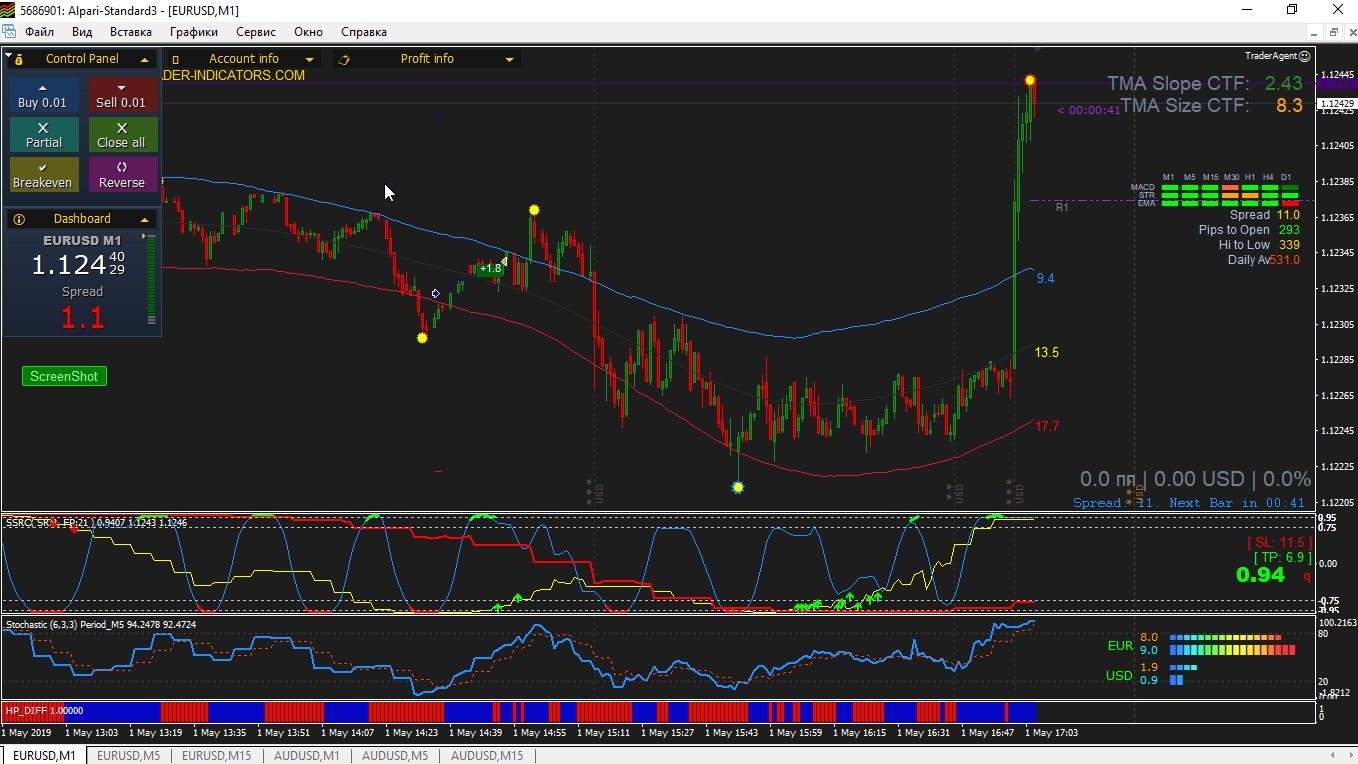
Task: Click the Dashboard vertical volume meter
Action: [152, 279]
